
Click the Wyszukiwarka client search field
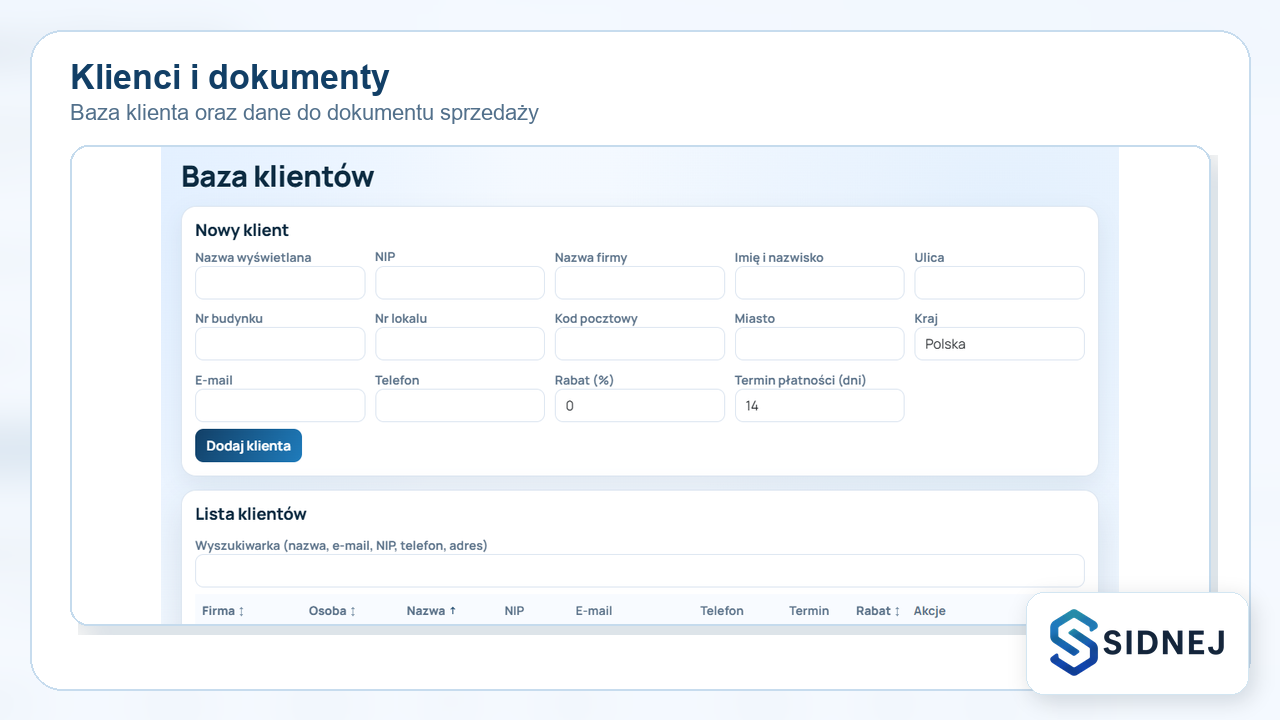pos(640,571)
